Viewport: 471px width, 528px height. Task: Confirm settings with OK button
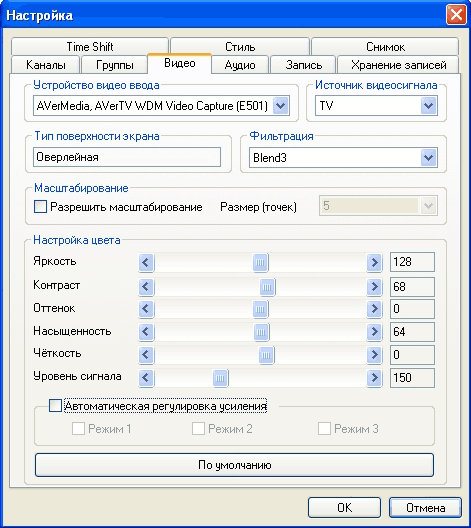pos(344,507)
